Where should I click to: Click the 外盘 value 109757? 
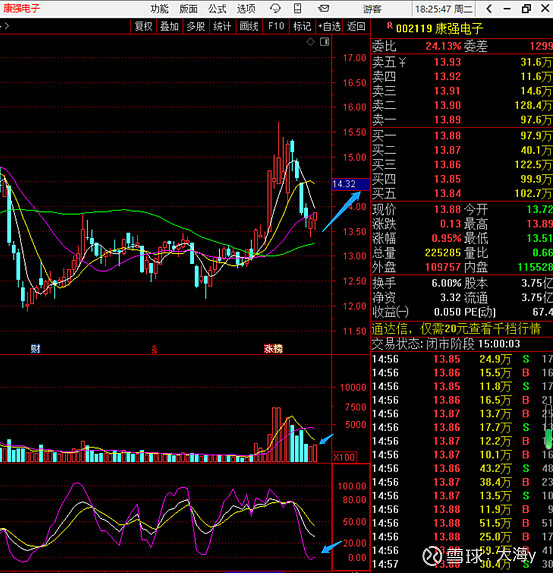click(443, 267)
